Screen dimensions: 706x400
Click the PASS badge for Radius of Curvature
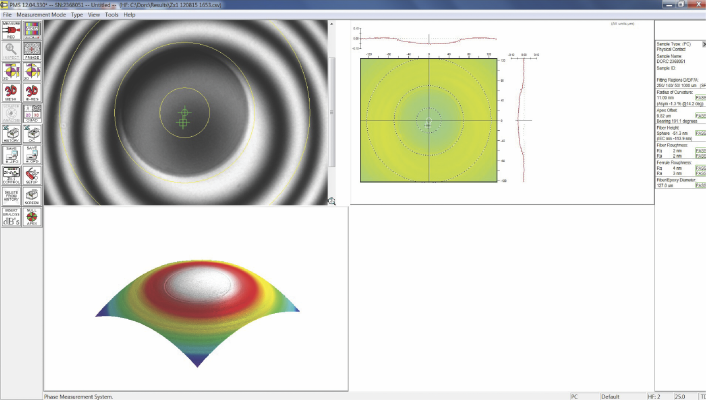(700, 99)
